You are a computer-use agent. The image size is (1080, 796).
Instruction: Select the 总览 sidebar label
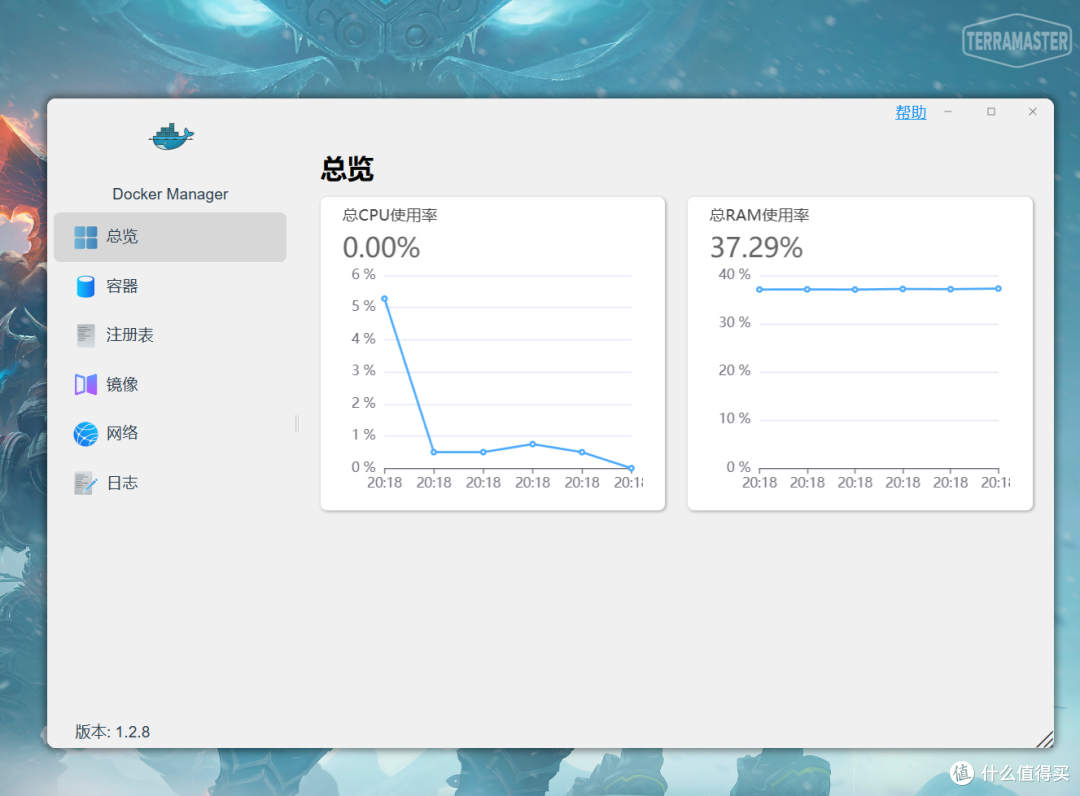point(122,236)
